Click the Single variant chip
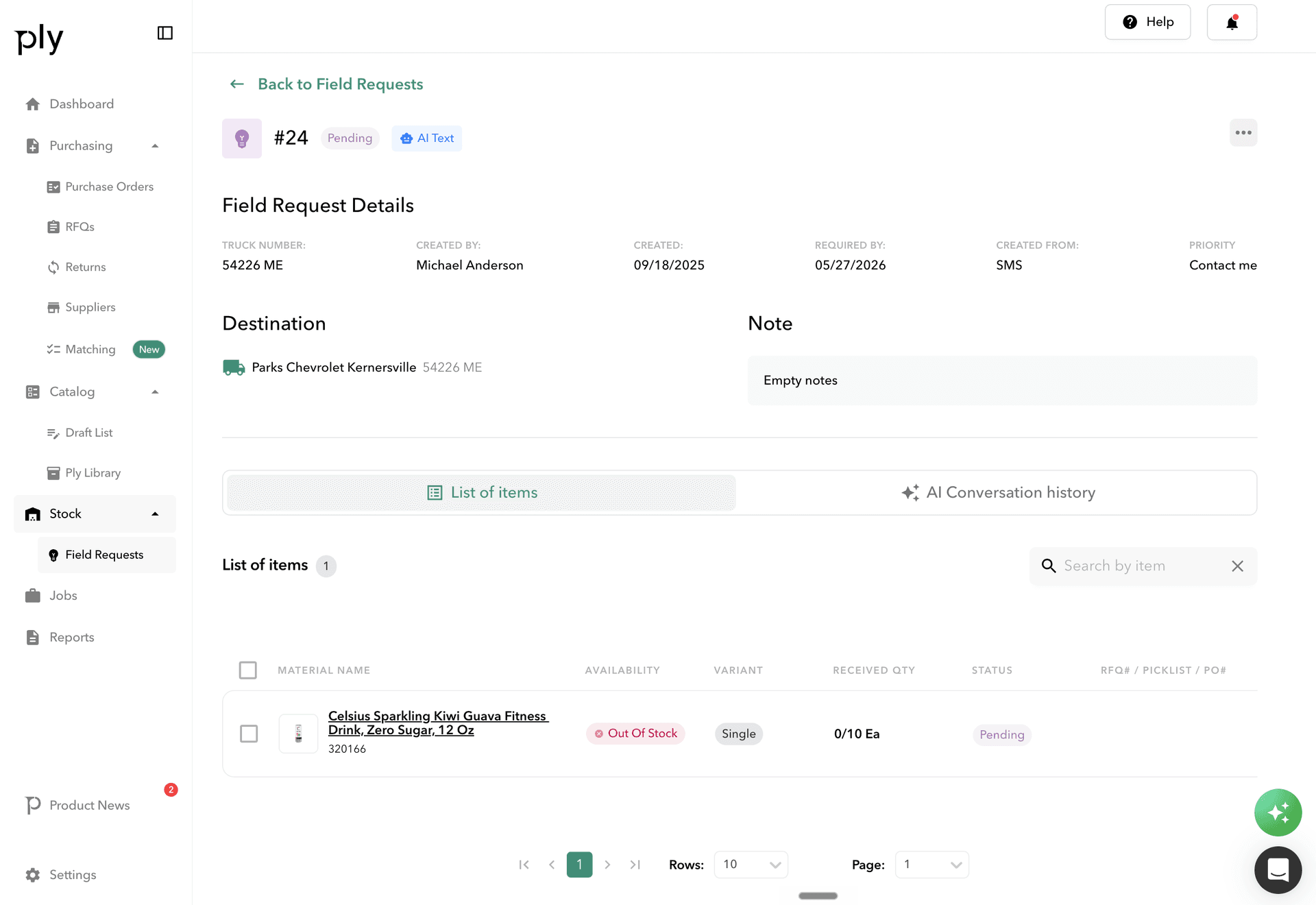1316x905 pixels. pos(738,734)
